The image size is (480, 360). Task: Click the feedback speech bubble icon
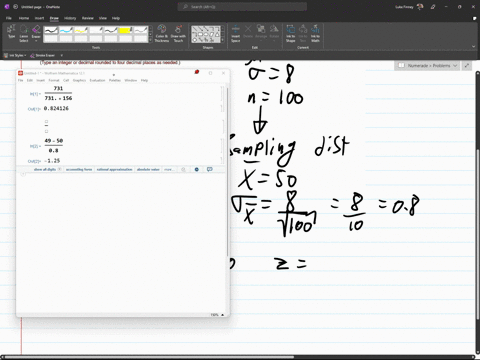click(x=209, y=169)
